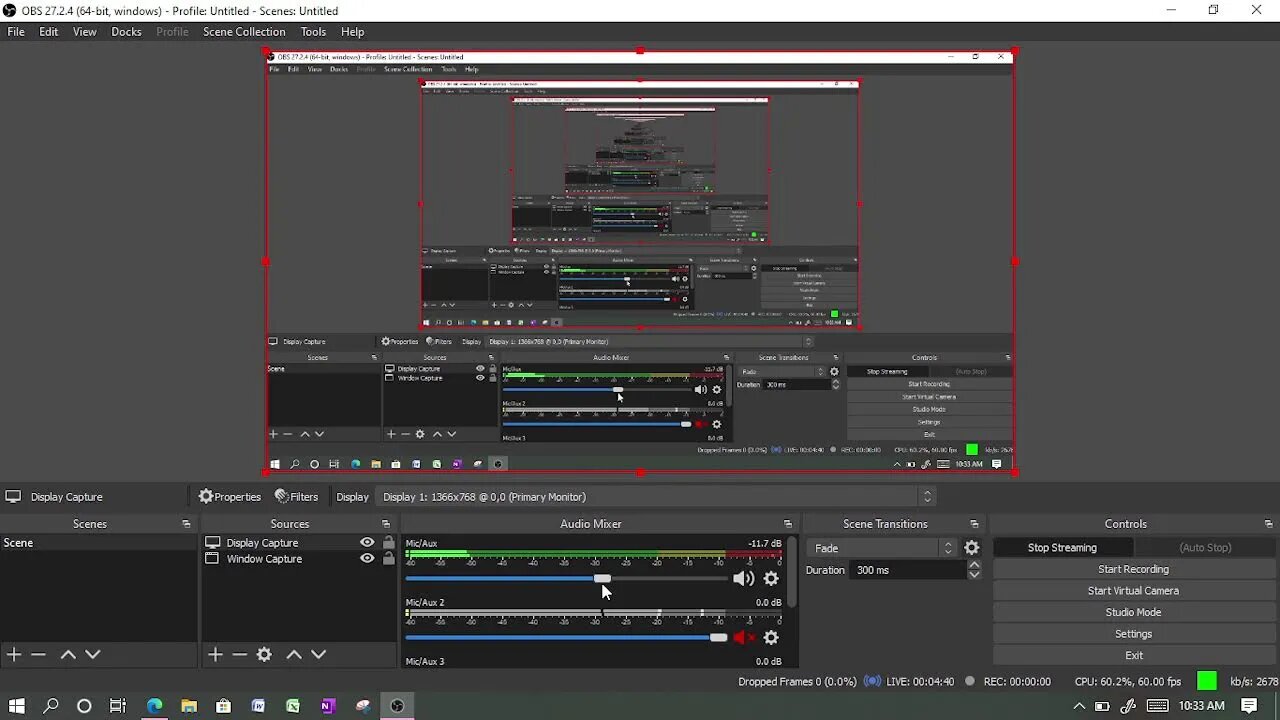Open the Fade transition dropdown
Screen dimensions: 1280x720
click(x=884, y=548)
